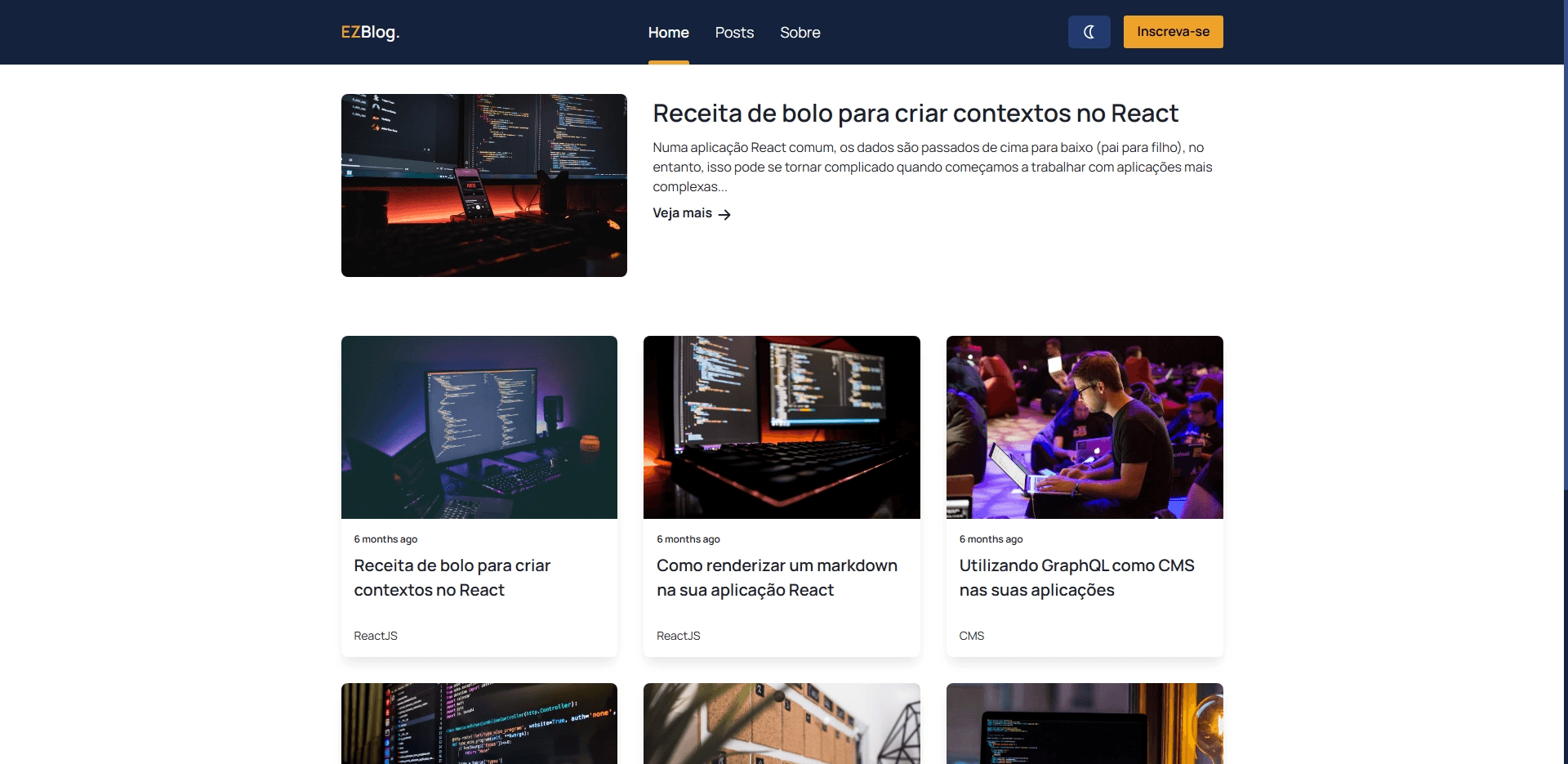
Task: Click the thumbnail of the markdown post card
Action: [781, 427]
